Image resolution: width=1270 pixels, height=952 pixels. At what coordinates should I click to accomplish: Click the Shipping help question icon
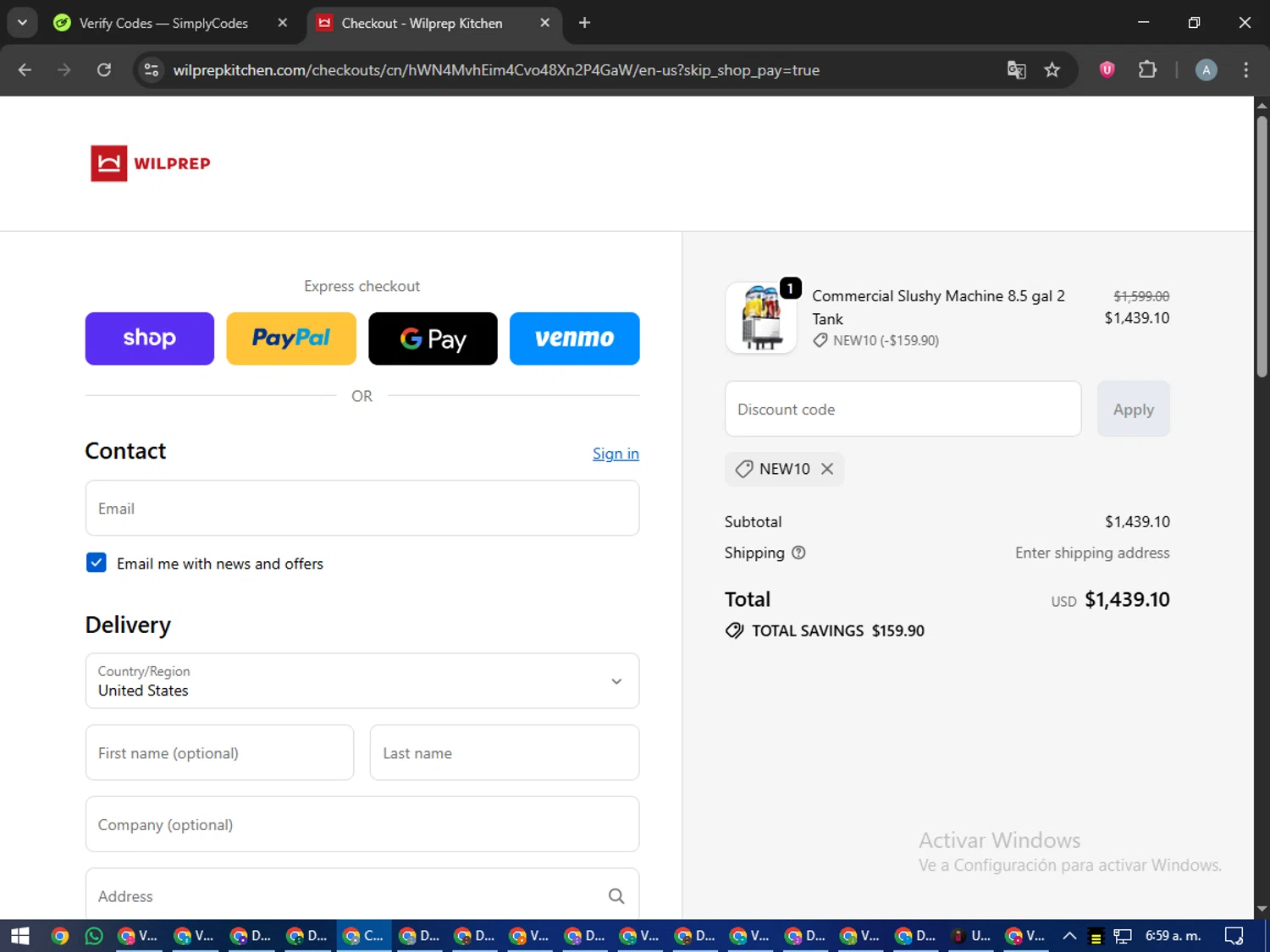(x=798, y=553)
